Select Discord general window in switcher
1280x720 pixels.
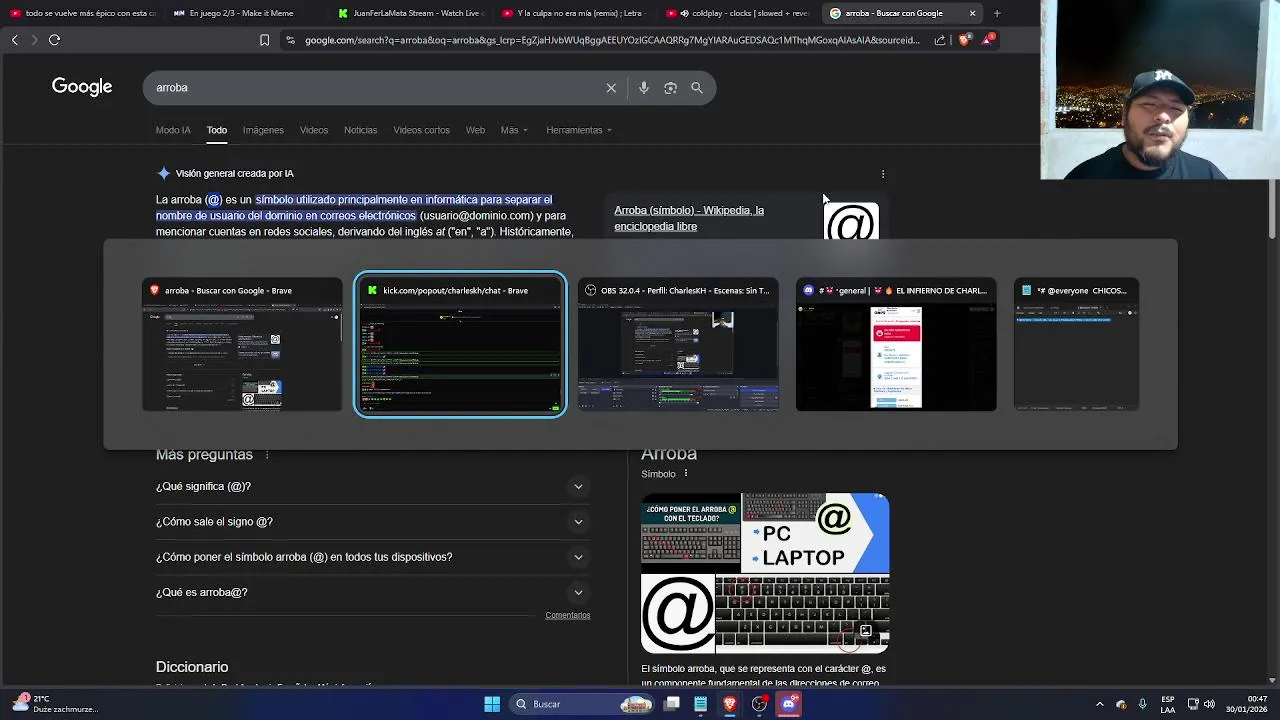896,345
